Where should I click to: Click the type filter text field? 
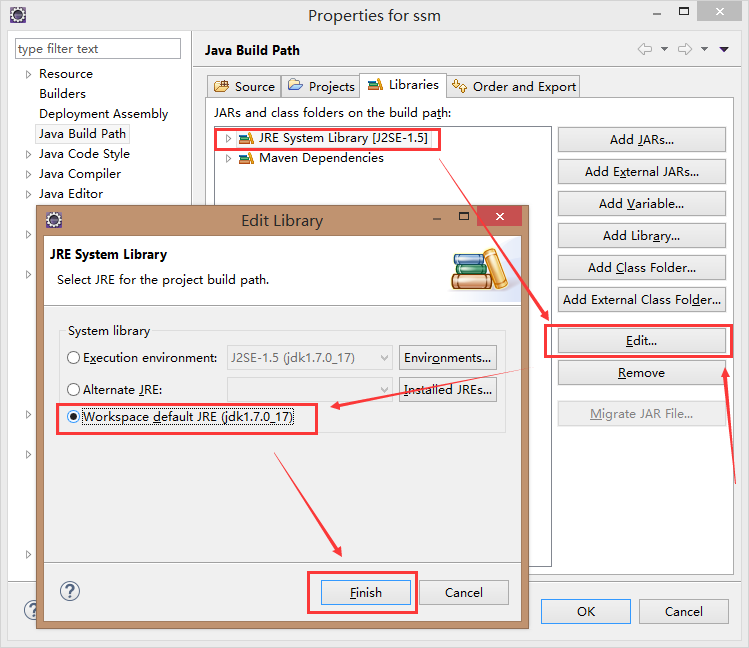click(x=98, y=49)
